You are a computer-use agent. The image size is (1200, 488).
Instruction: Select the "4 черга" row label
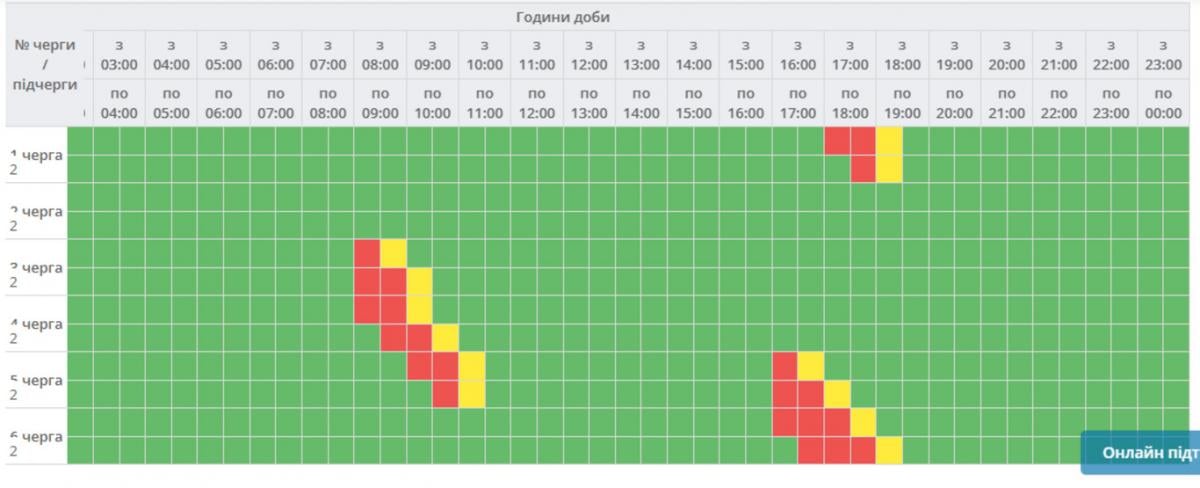[36, 324]
